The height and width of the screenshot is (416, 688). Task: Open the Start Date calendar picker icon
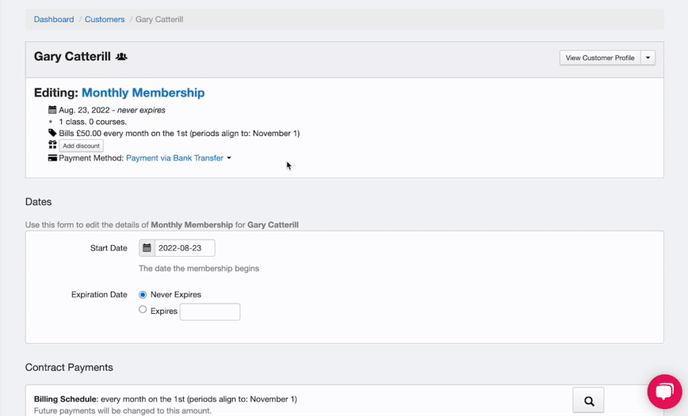click(x=147, y=248)
